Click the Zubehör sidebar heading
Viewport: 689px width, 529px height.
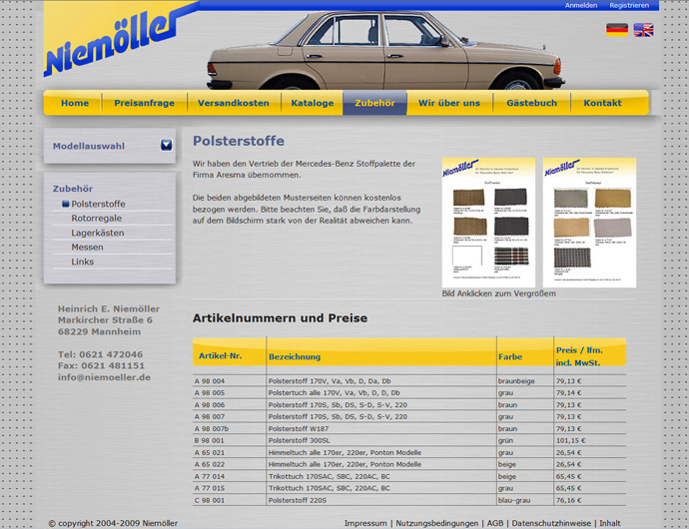click(73, 188)
